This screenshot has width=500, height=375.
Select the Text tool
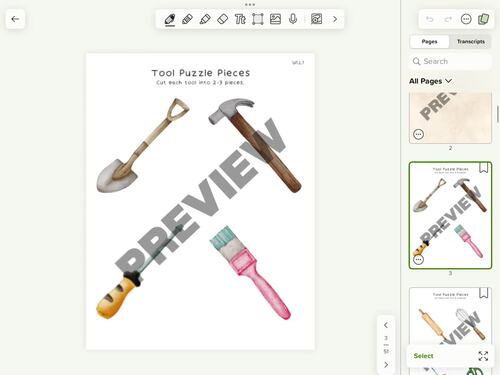(x=240, y=19)
